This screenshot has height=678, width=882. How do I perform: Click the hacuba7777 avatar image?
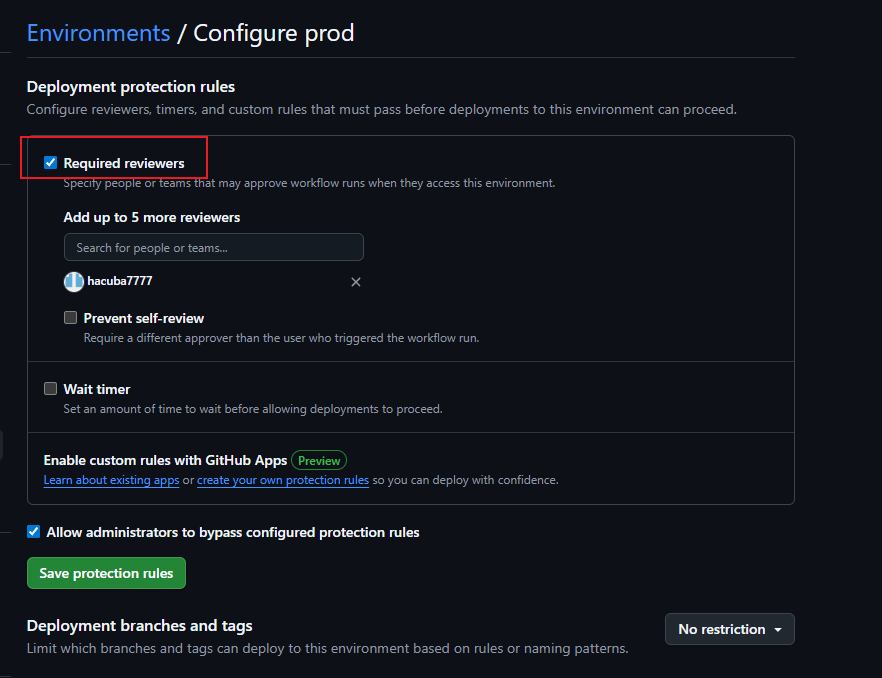(74, 281)
